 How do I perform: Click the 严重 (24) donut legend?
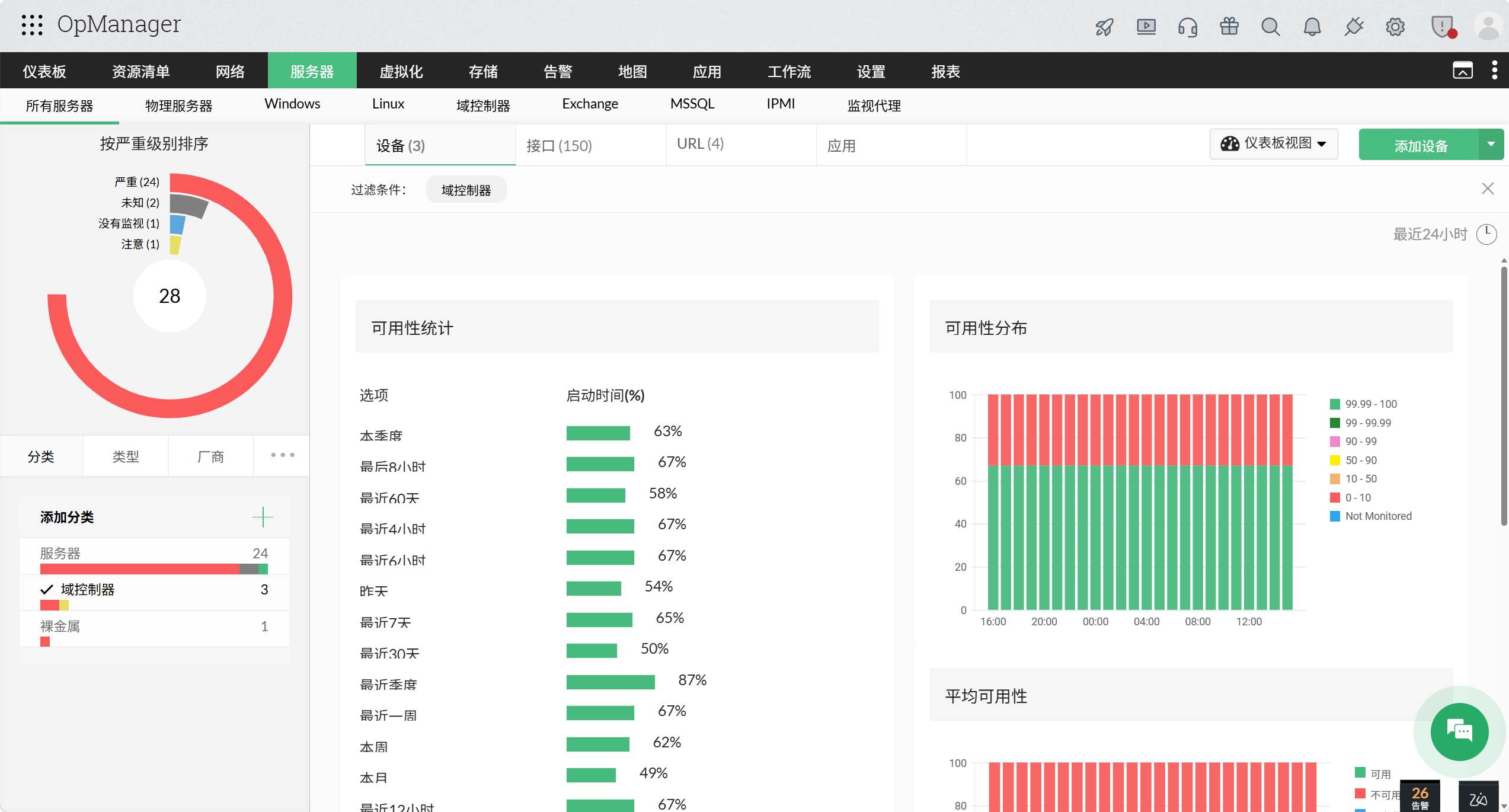coord(137,182)
